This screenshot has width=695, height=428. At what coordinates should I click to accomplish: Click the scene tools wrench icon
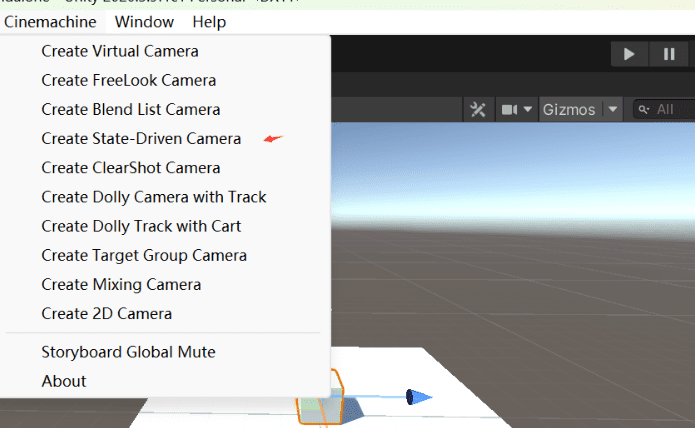478,109
